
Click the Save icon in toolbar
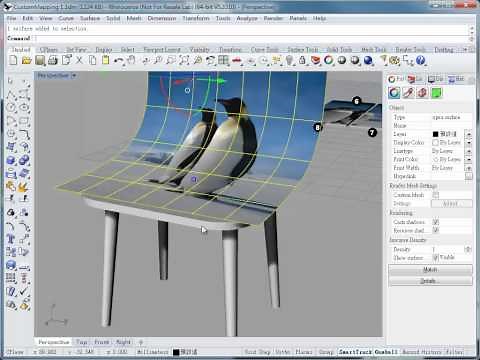(x=40, y=60)
